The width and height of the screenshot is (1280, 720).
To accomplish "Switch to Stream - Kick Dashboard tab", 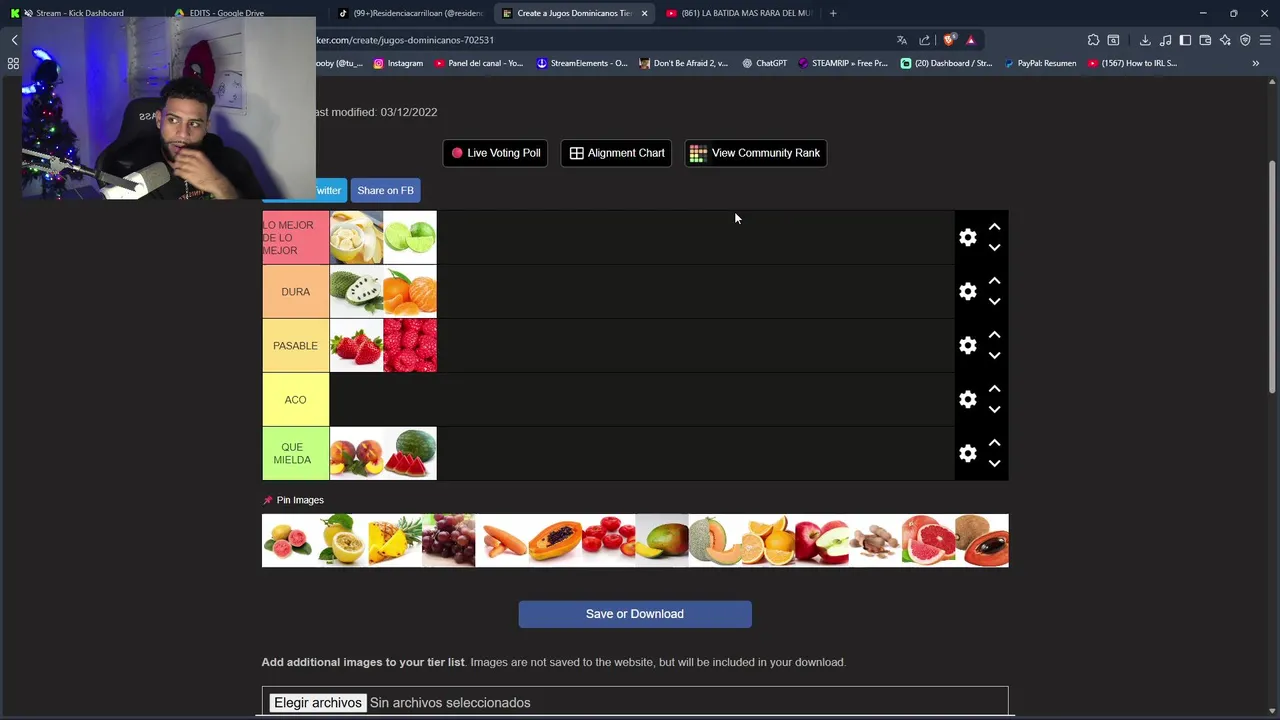I will pyautogui.click(x=80, y=13).
